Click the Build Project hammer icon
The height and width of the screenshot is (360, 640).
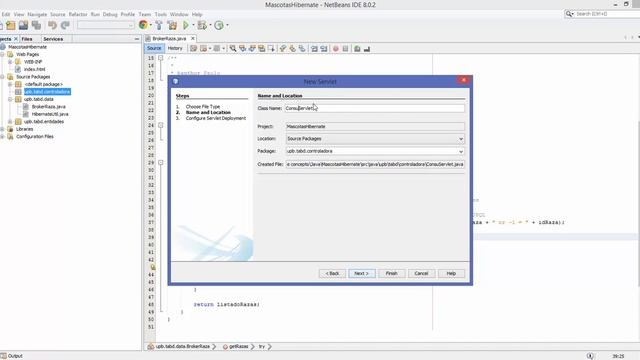[x=159, y=25]
